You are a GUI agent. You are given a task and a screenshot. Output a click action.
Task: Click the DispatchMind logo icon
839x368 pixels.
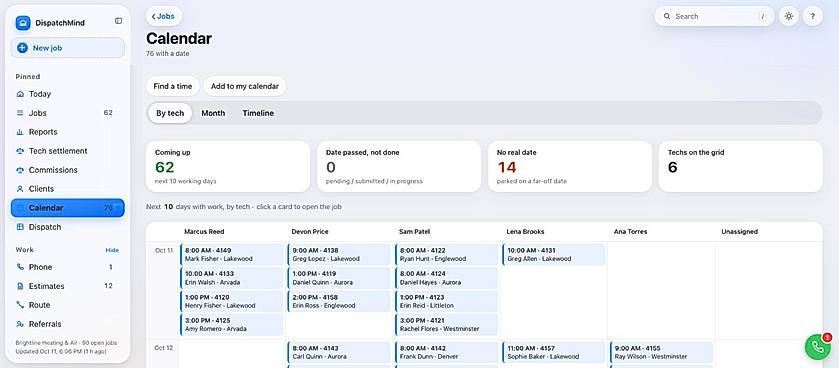(x=23, y=22)
